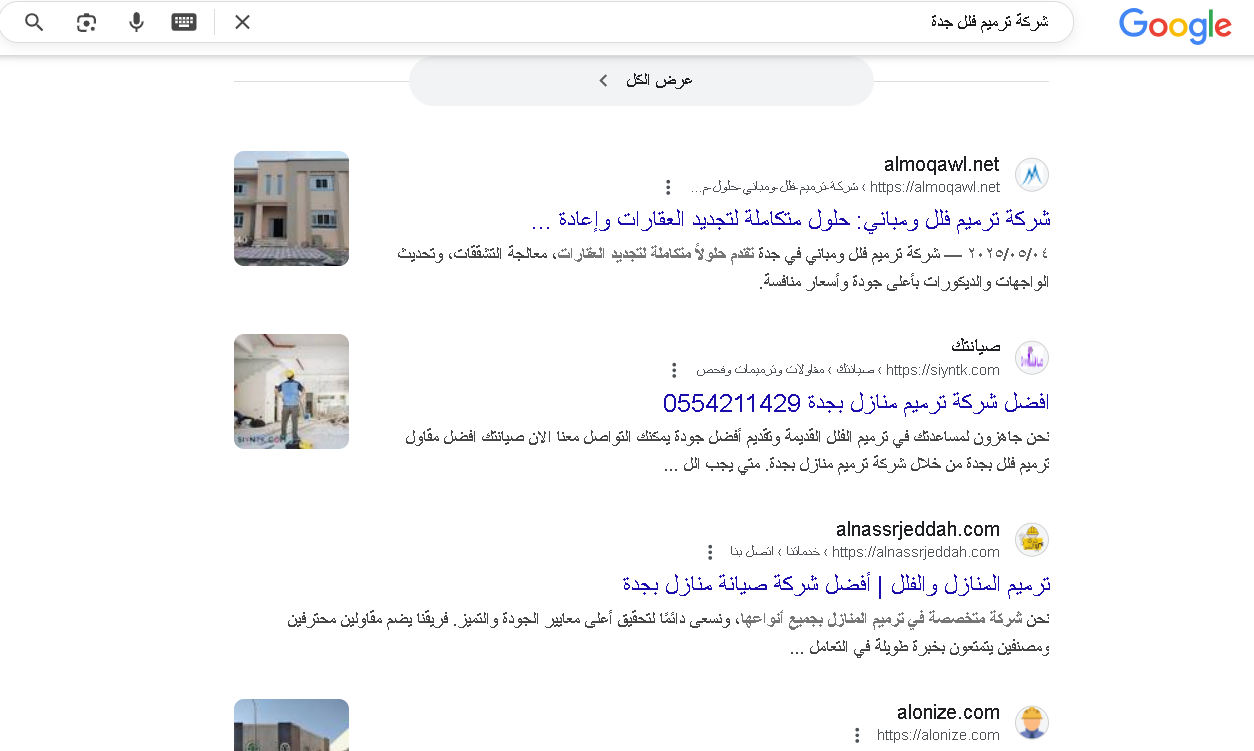Open more options for siyntk.com result
Screen dimensions: 1254x751
tap(674, 370)
